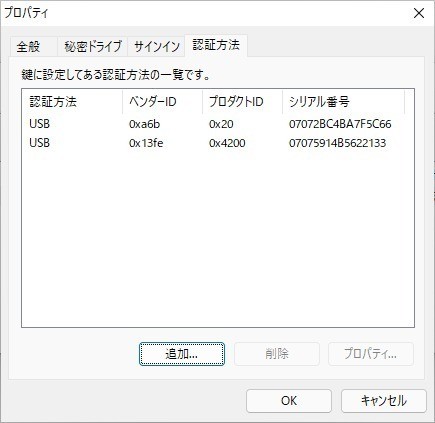Select the USB row with vendor 0xa6b
This screenshot has height=423, width=435.
(x=217, y=124)
